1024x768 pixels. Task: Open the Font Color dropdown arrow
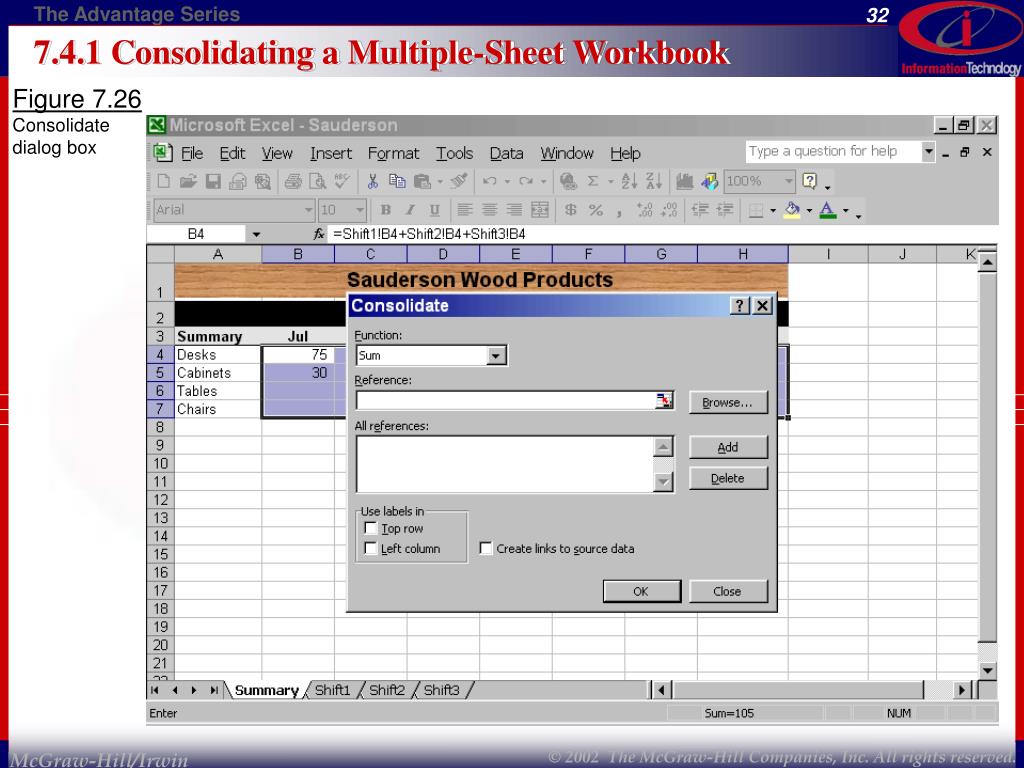[x=845, y=210]
